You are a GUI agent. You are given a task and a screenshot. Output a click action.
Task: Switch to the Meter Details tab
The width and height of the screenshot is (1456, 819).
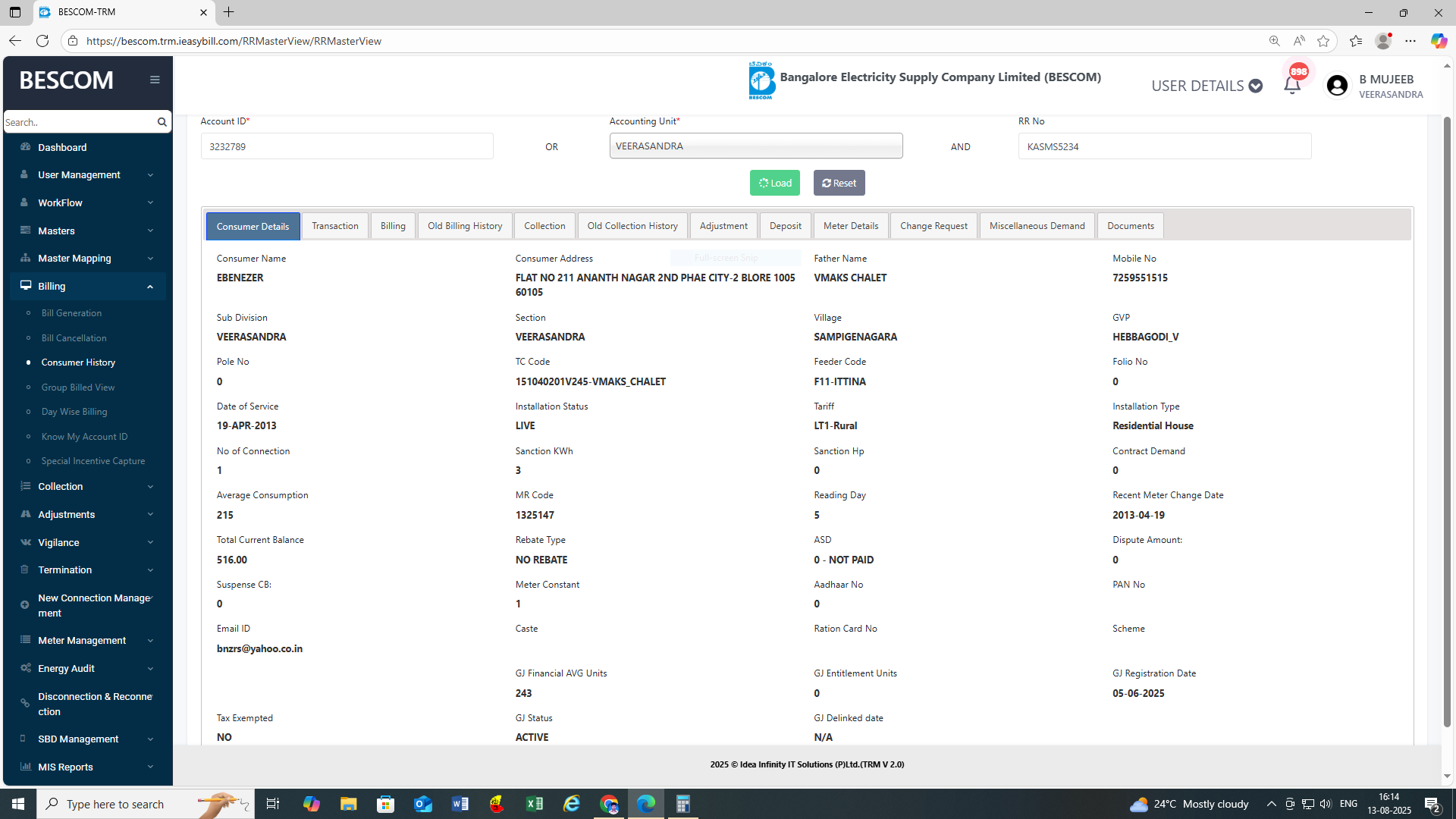(850, 226)
